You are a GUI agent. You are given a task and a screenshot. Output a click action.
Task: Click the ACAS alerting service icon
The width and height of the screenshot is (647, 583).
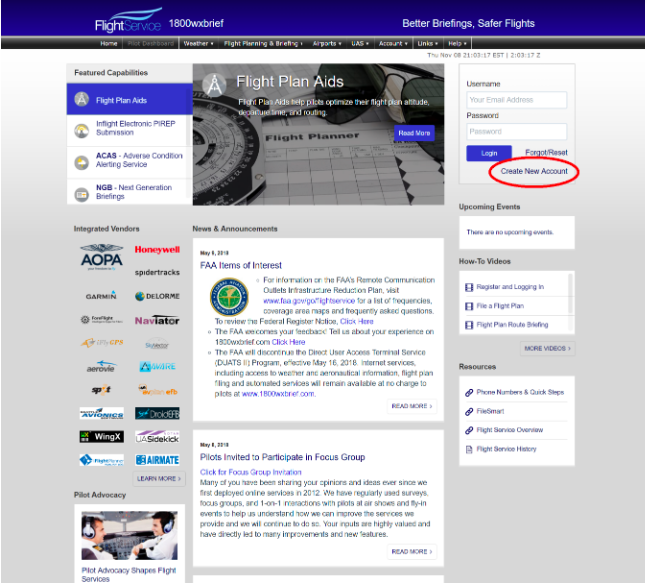point(82,163)
